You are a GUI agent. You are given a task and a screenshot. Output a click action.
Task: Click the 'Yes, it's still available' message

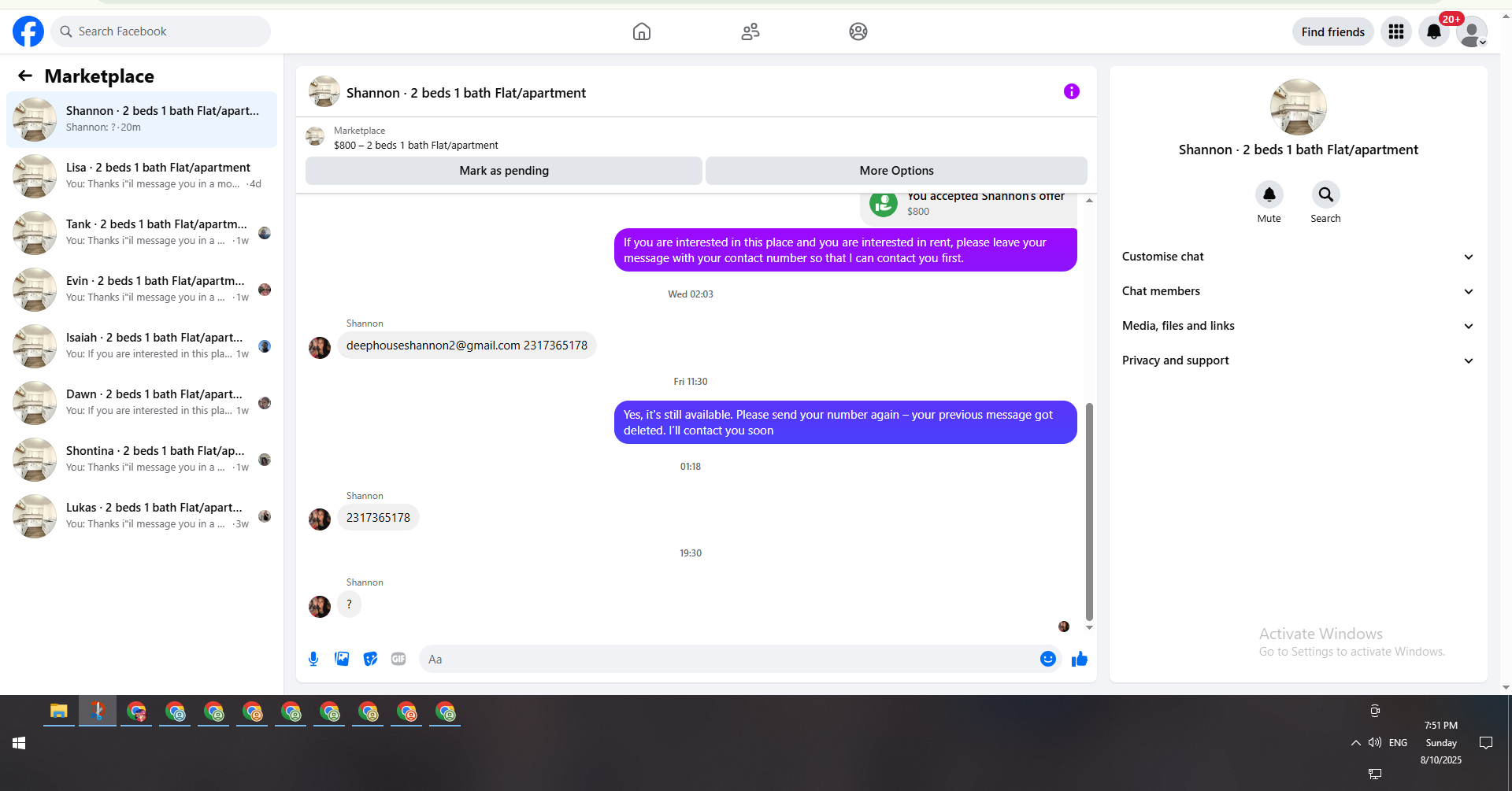(845, 423)
